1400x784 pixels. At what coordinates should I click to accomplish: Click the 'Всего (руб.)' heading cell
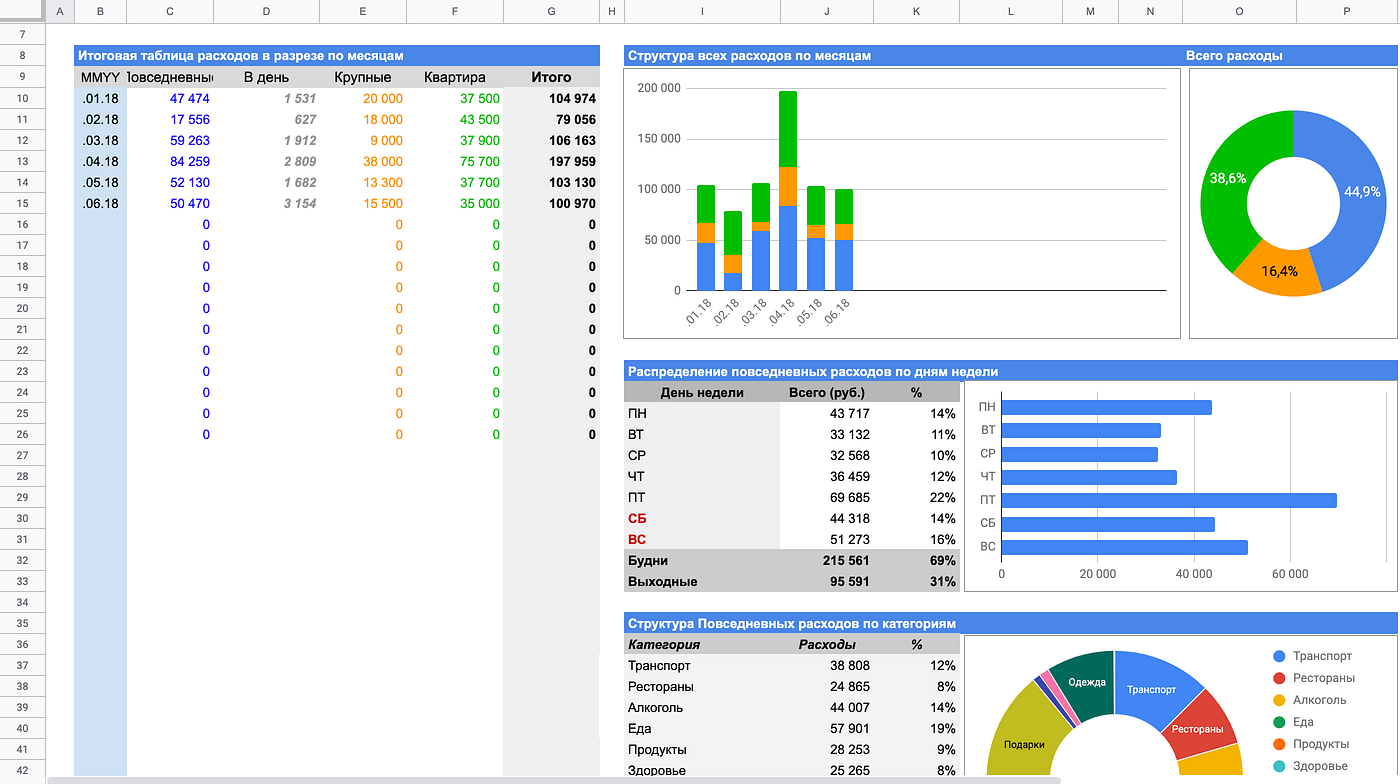click(x=827, y=392)
